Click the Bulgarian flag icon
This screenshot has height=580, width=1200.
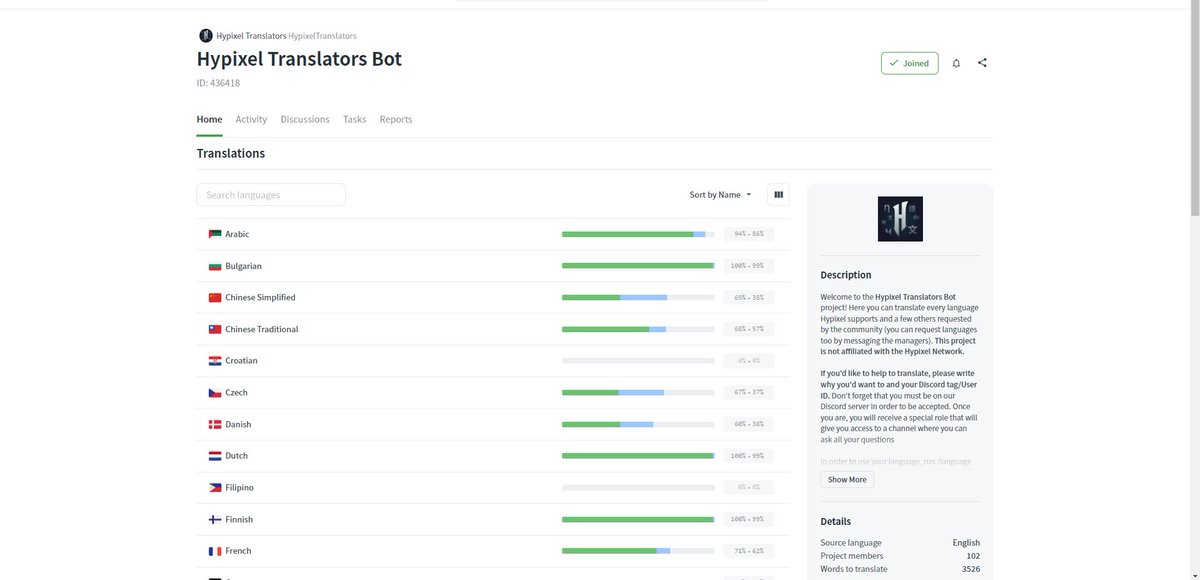[x=215, y=266]
